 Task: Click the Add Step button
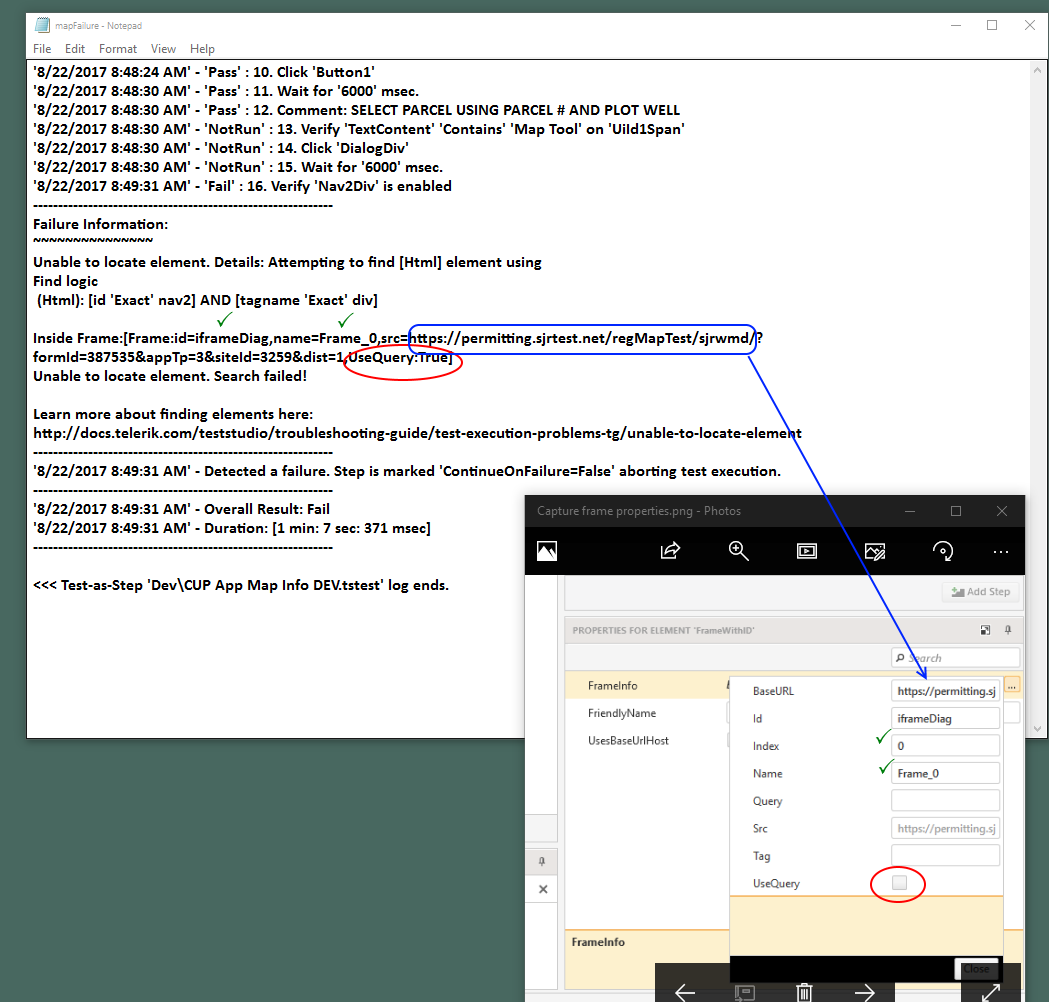pyautogui.click(x=980, y=592)
